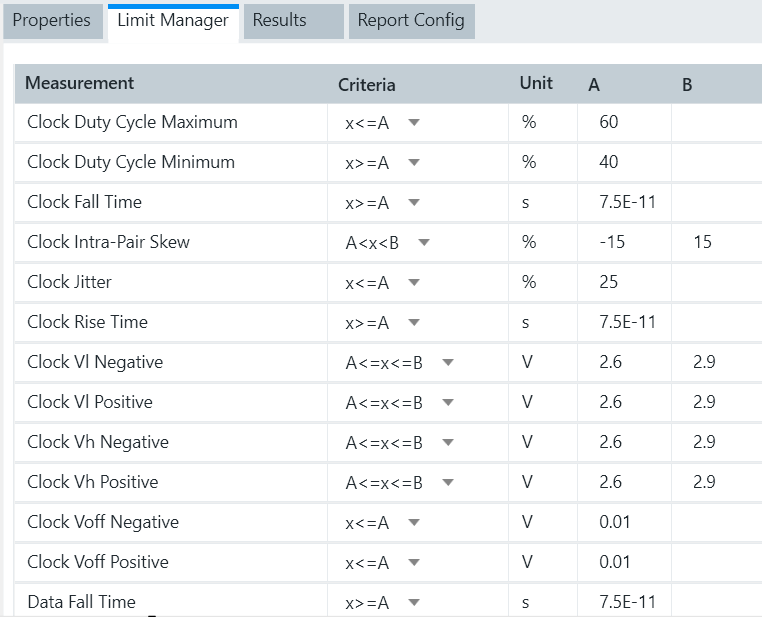Select the Report Config tab
The image size is (762, 617).
point(410,21)
